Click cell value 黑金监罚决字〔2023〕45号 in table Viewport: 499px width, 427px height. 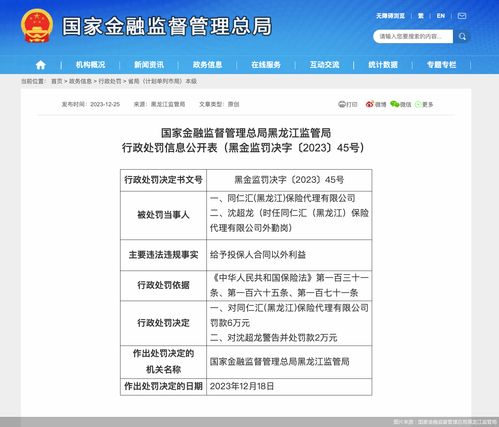point(289,180)
